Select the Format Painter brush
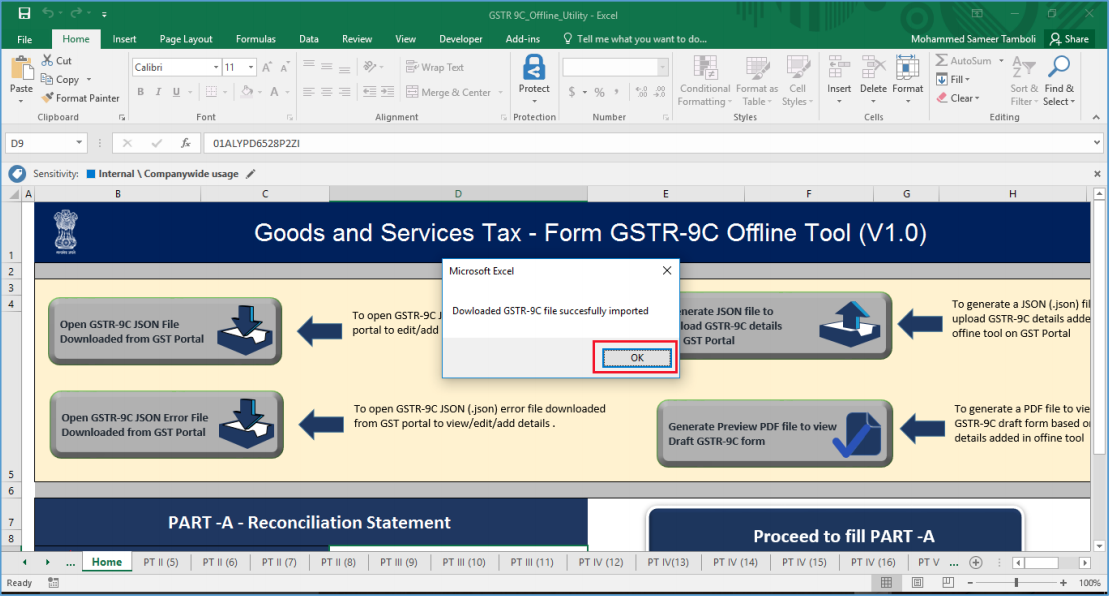The width and height of the screenshot is (1111, 597). (47, 98)
